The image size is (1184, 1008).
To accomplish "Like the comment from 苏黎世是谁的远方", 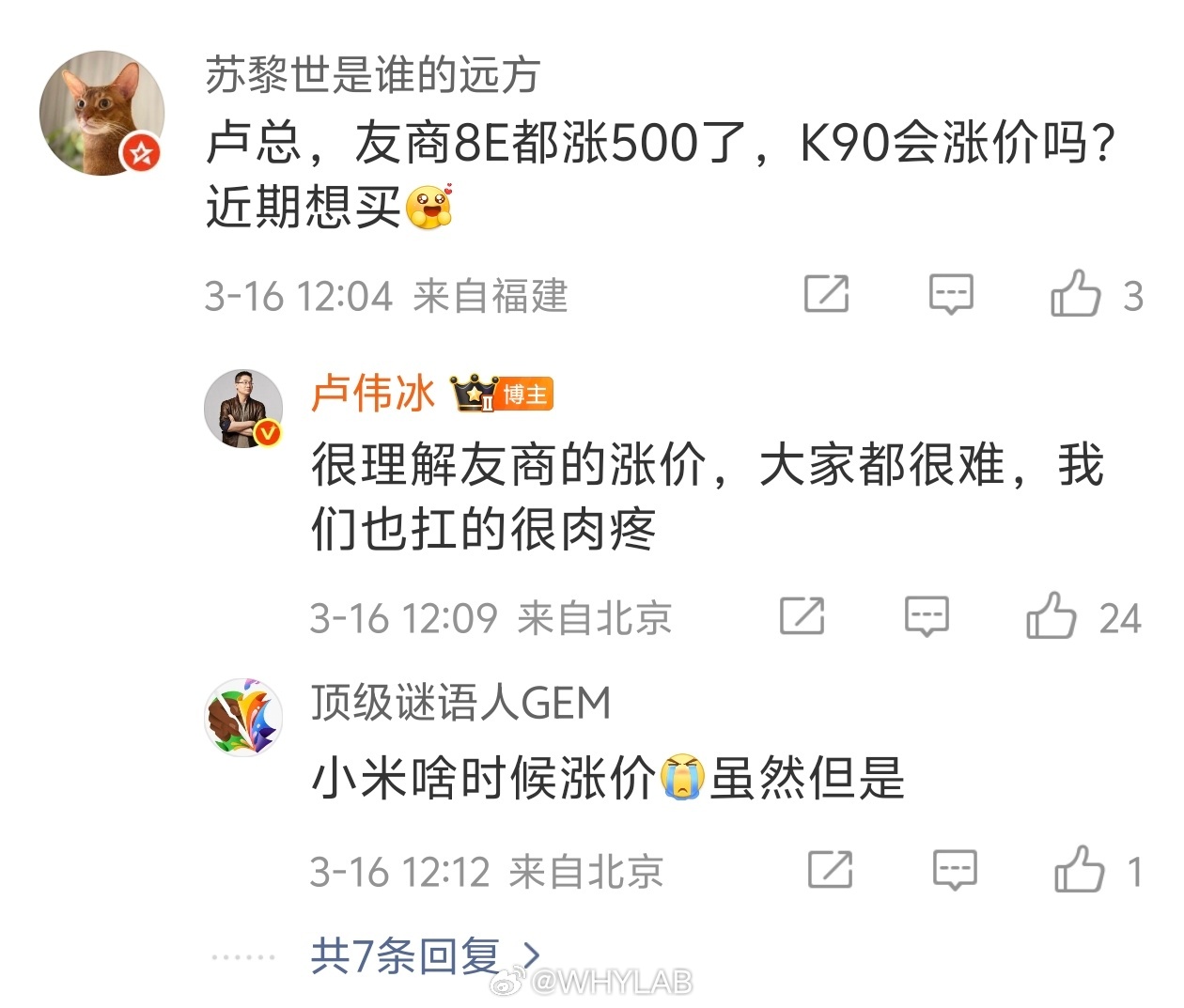I will tap(1075, 294).
